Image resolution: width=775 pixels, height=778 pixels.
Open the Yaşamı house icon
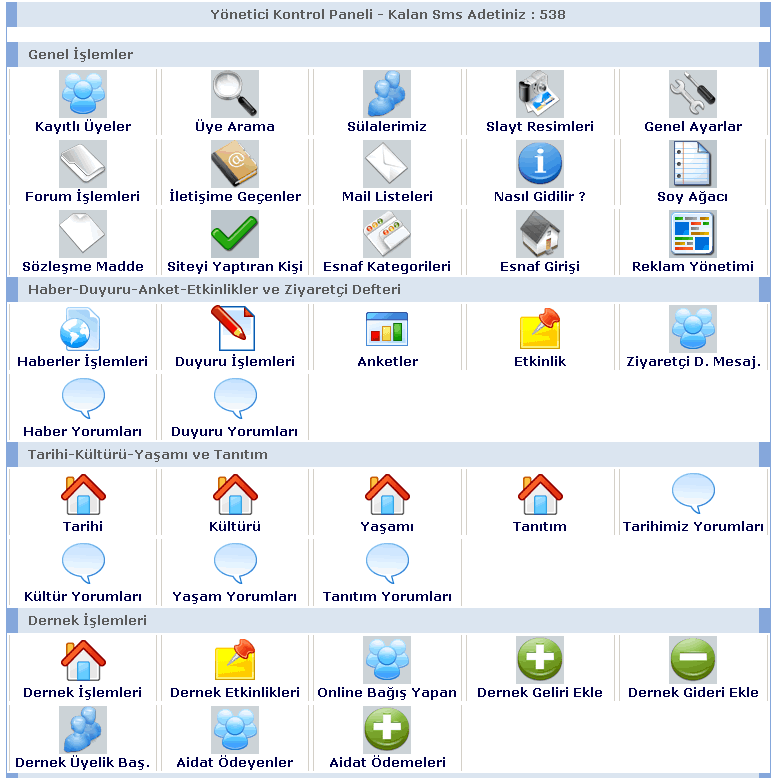tap(387, 494)
